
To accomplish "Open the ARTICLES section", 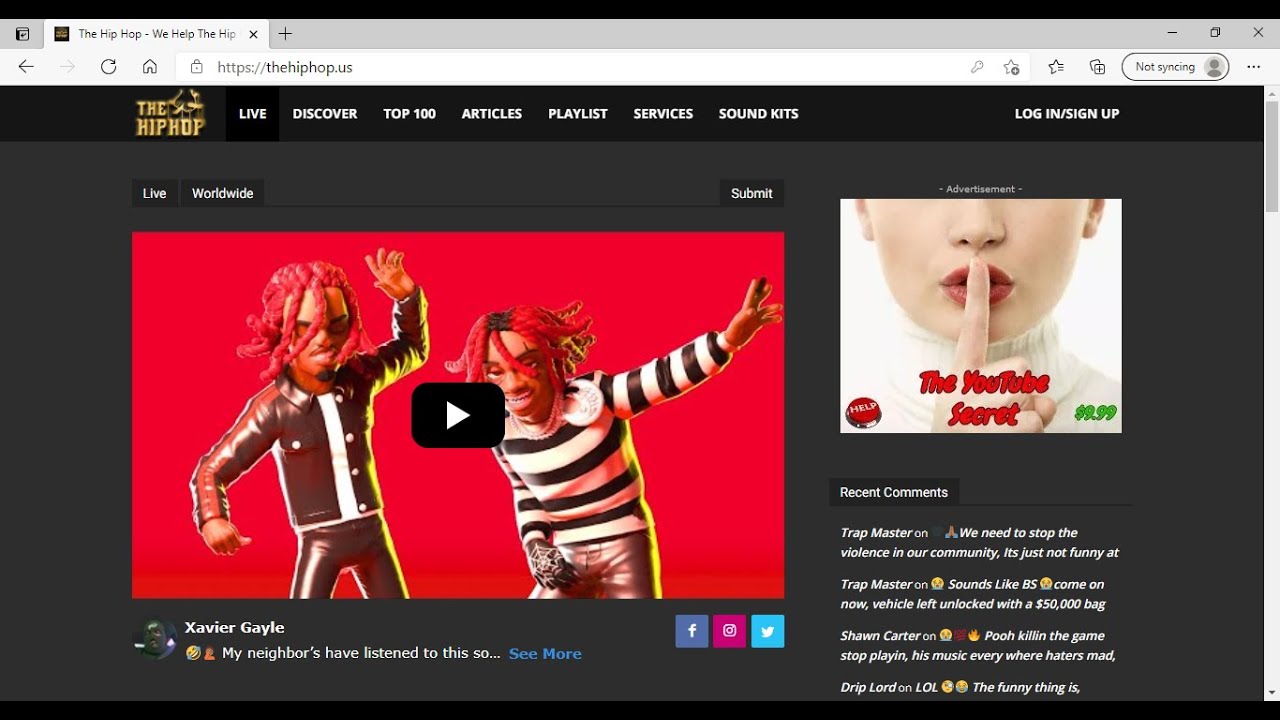I will point(492,114).
